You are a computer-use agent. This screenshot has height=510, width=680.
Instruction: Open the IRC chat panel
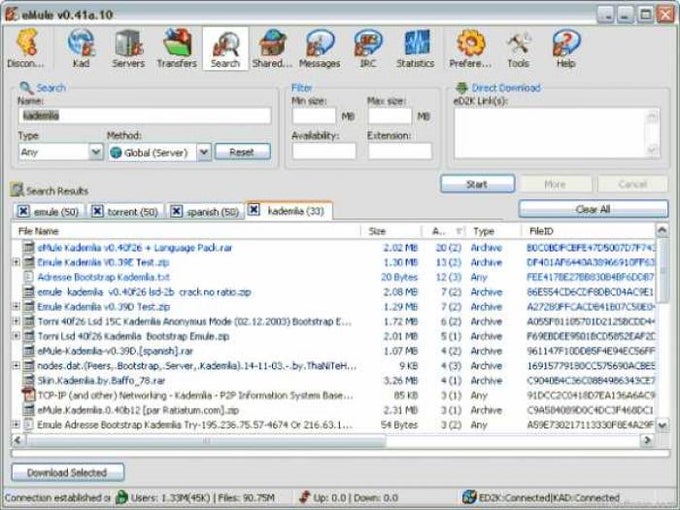pyautogui.click(x=368, y=48)
